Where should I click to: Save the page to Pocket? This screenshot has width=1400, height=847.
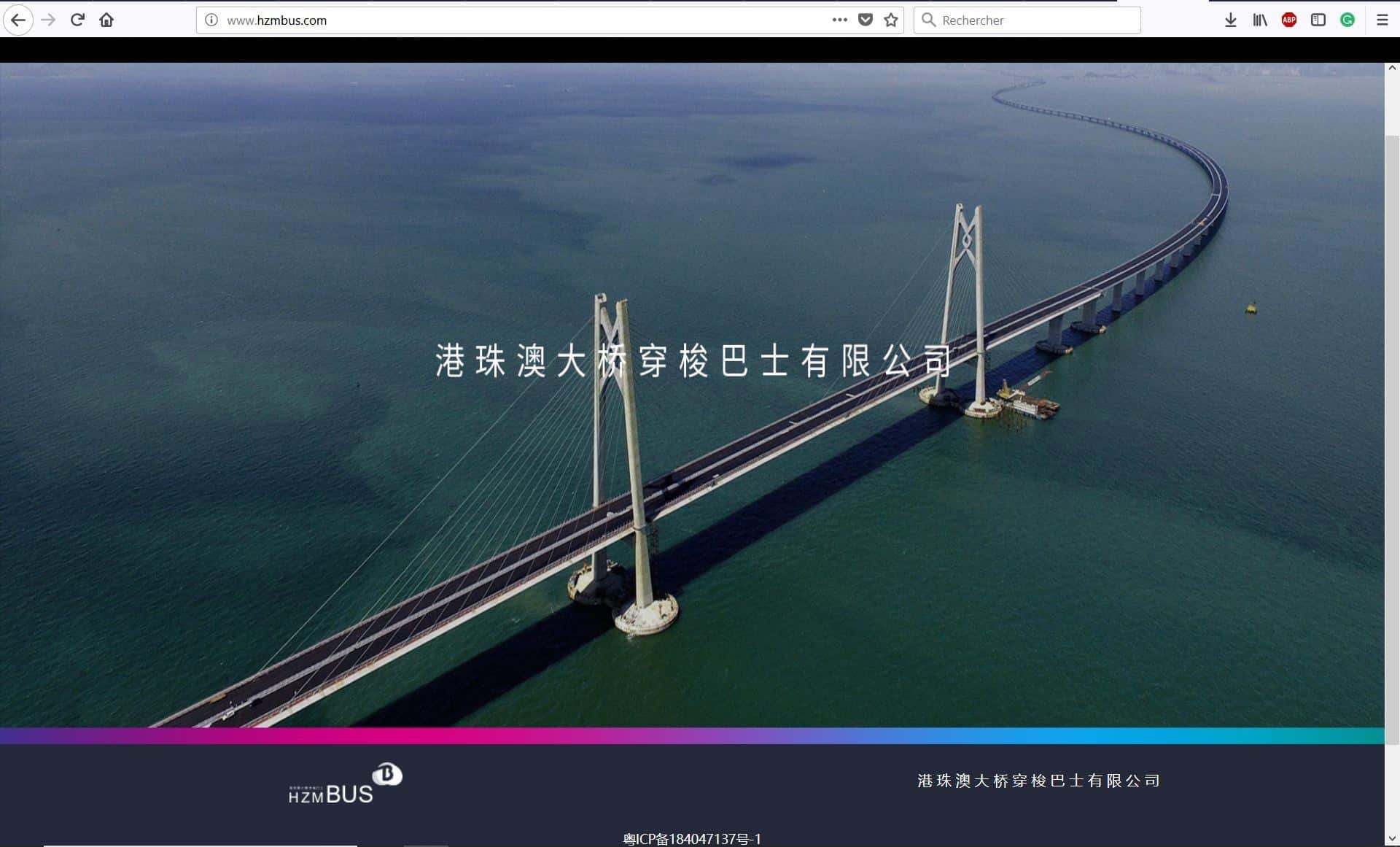(866, 20)
